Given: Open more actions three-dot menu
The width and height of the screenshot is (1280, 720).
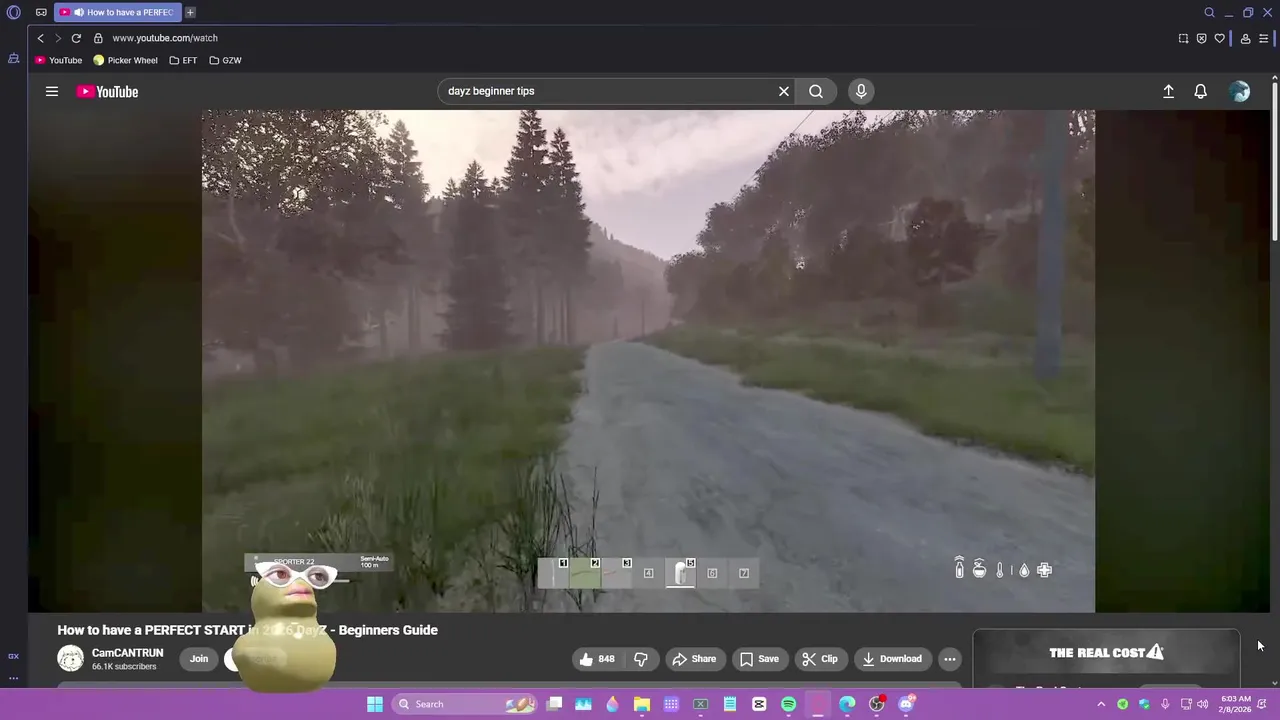Looking at the screenshot, I should coord(950,659).
